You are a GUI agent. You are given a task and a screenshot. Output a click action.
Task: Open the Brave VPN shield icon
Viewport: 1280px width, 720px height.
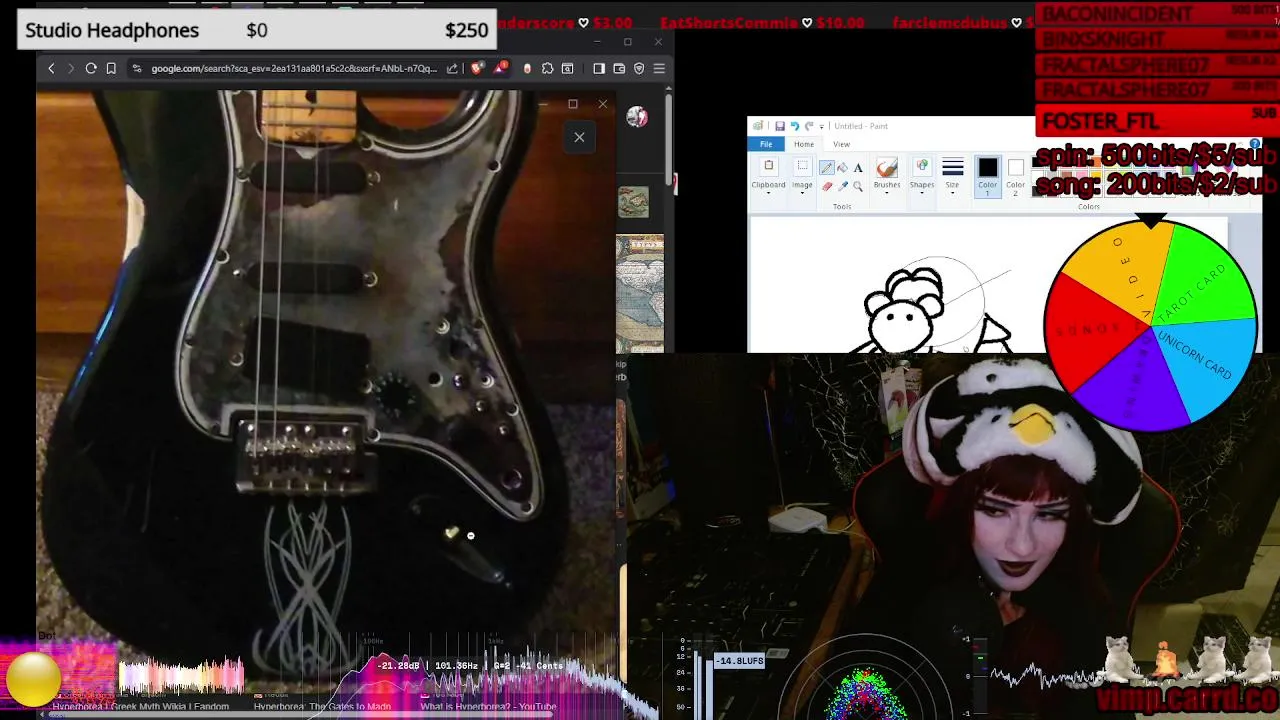[x=639, y=68]
